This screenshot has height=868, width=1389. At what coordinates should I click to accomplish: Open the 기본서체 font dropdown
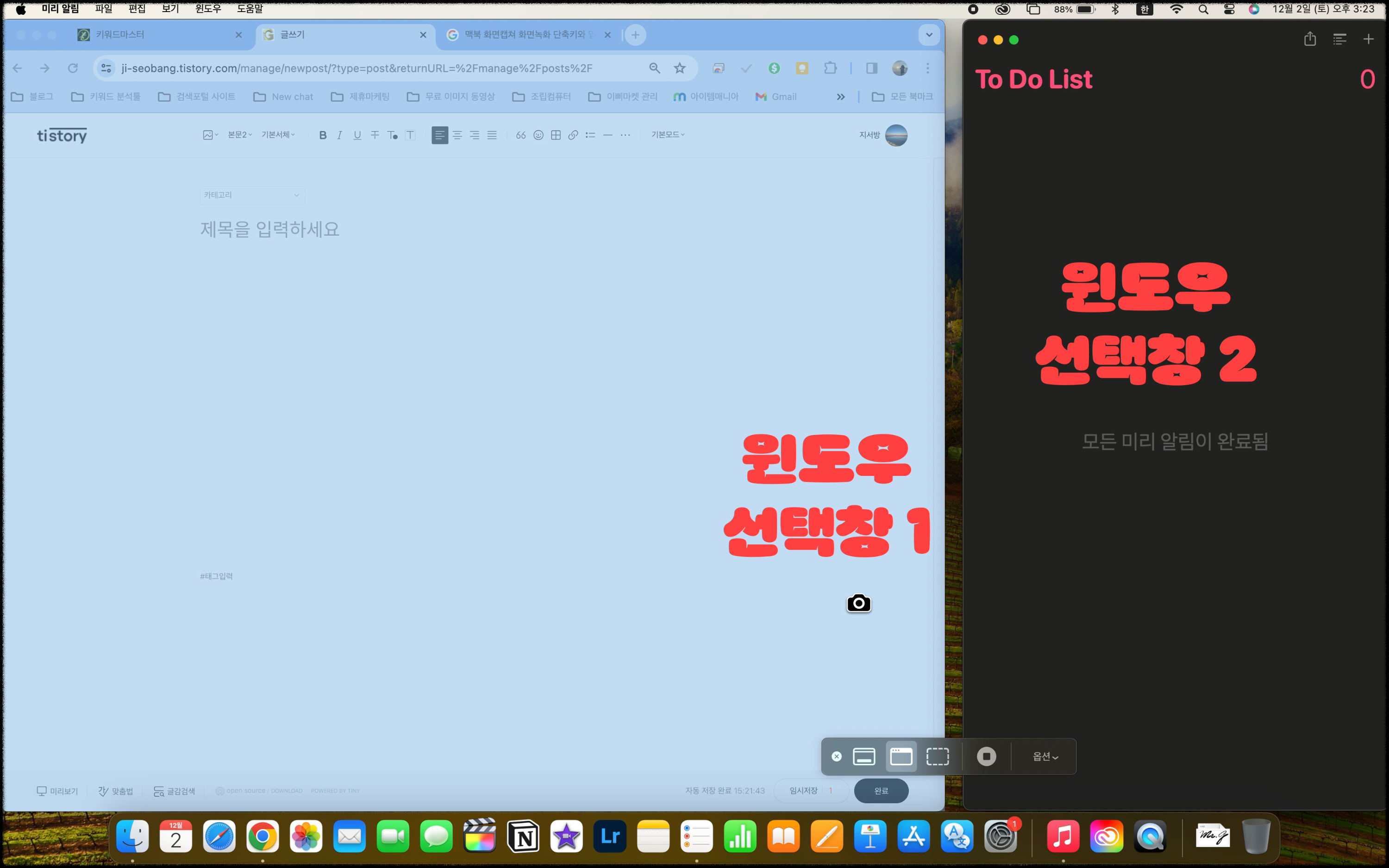278,135
